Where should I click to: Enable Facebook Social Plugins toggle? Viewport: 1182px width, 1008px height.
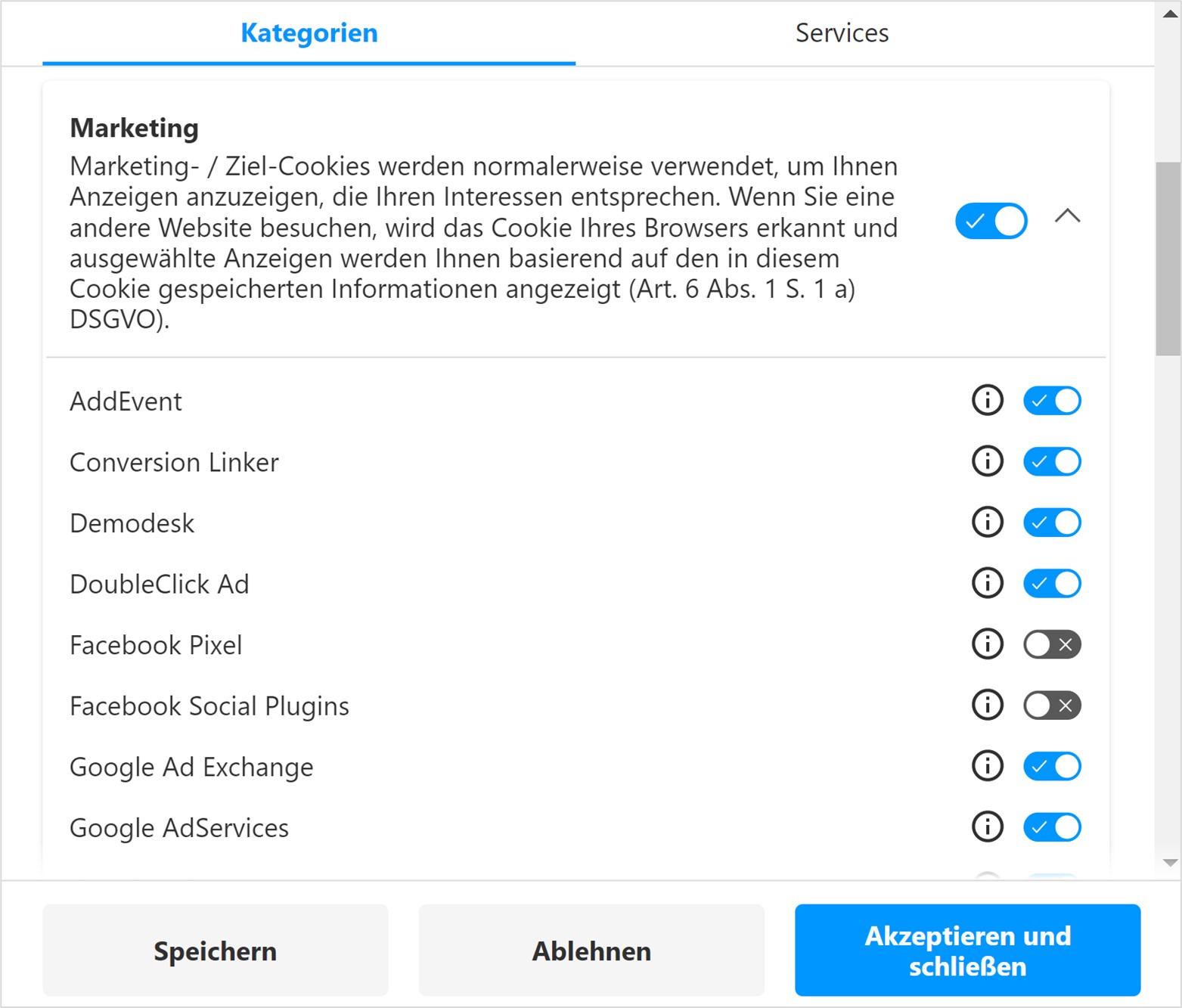tap(1052, 706)
